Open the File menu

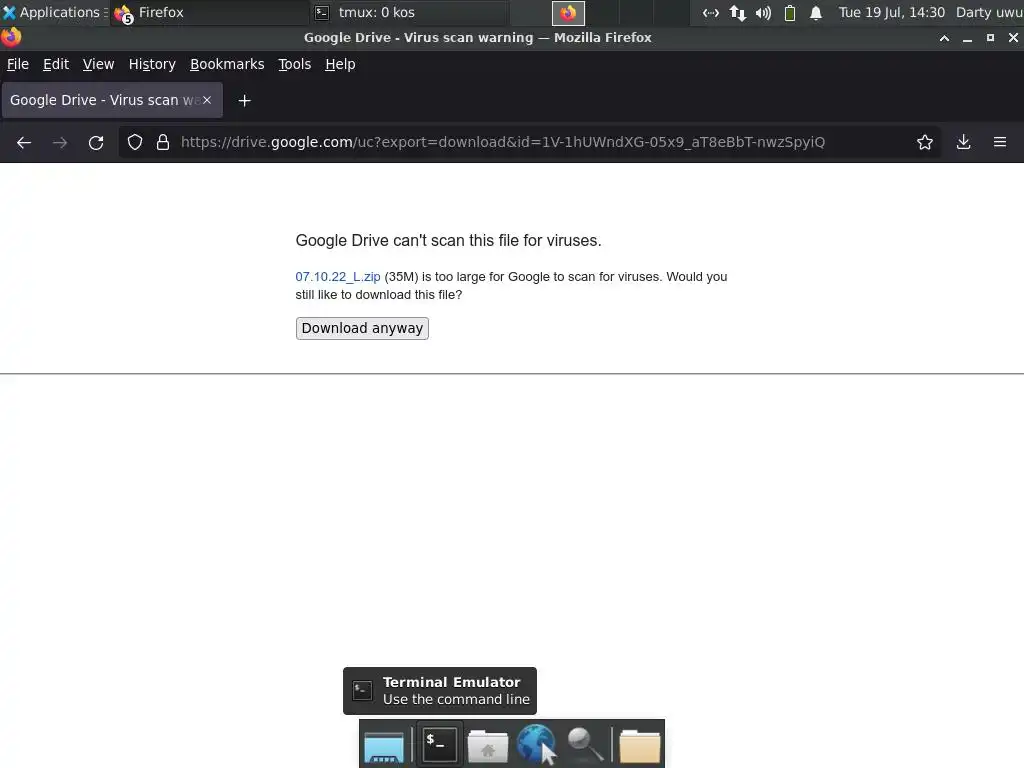click(18, 64)
